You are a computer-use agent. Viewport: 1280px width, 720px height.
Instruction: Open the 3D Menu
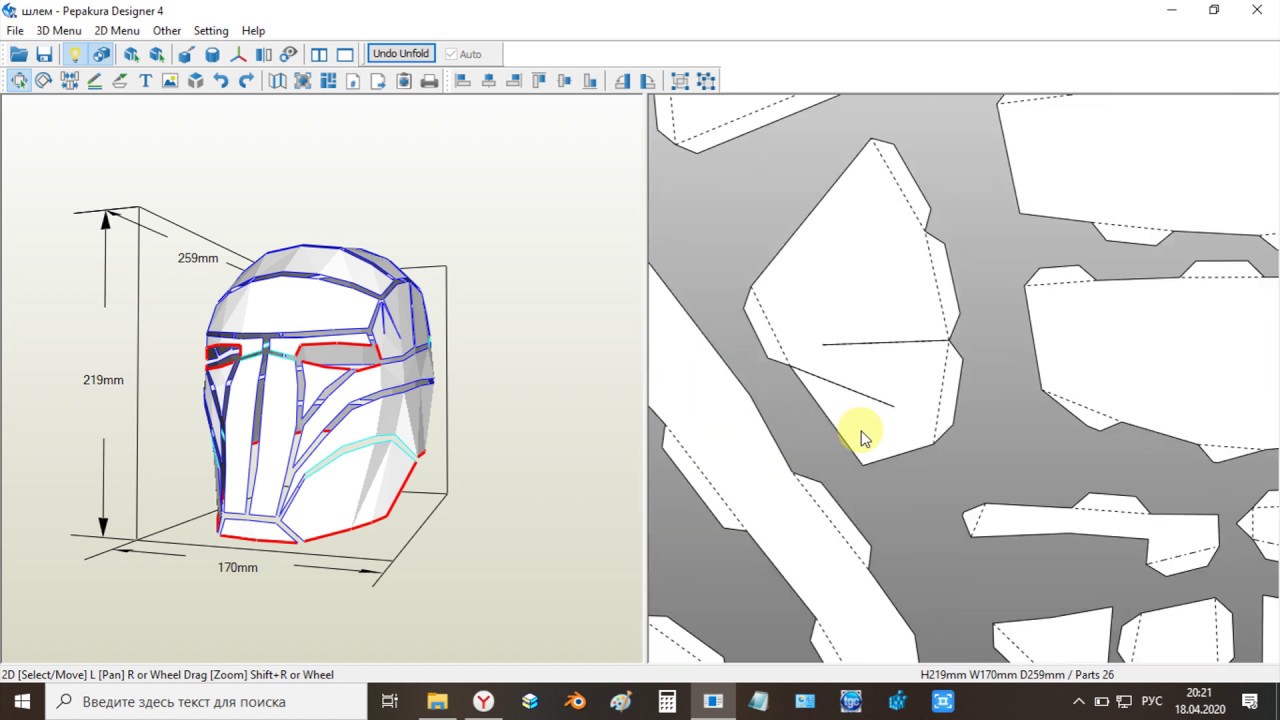point(59,31)
